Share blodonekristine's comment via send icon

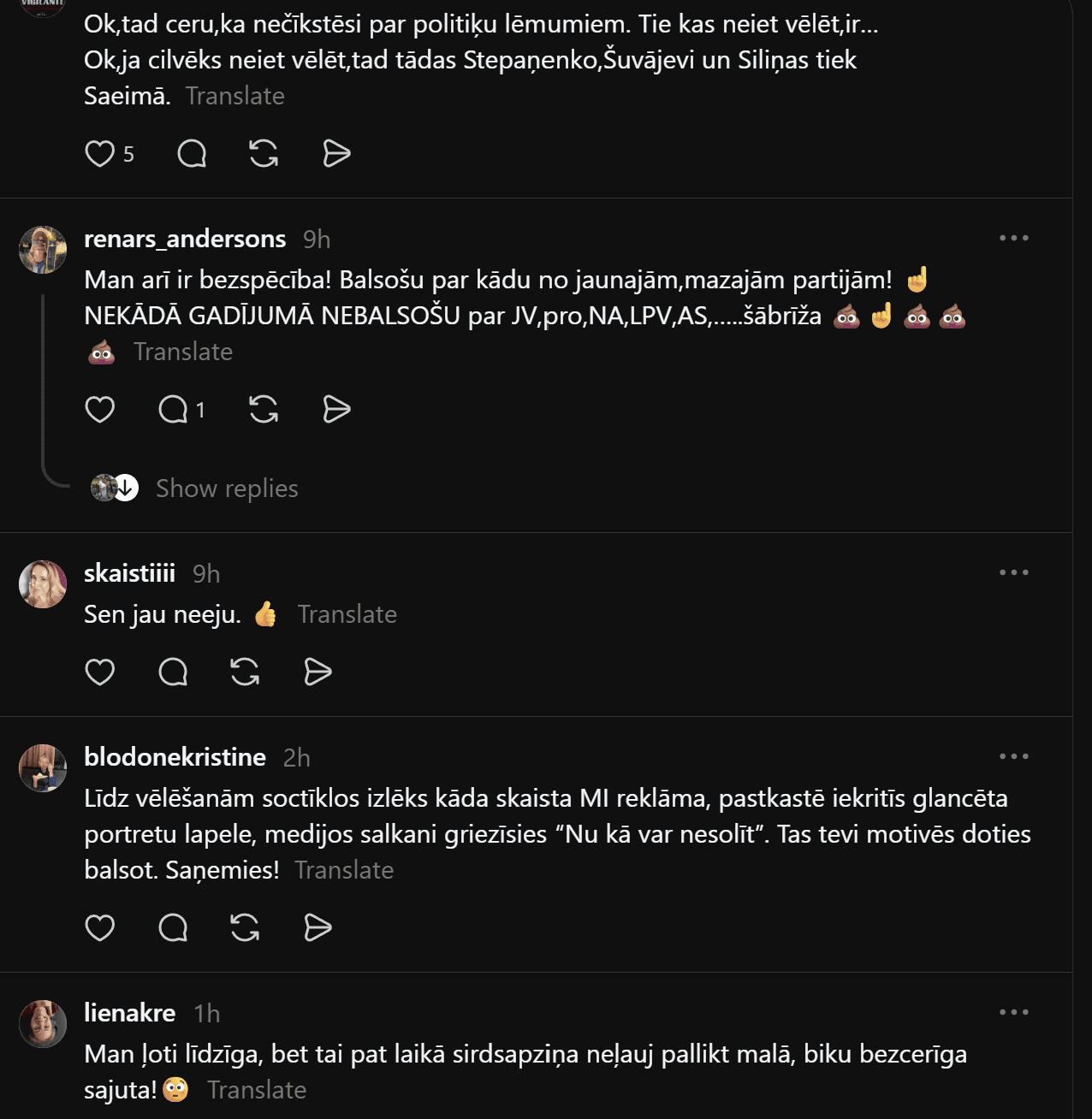pyautogui.click(x=318, y=928)
